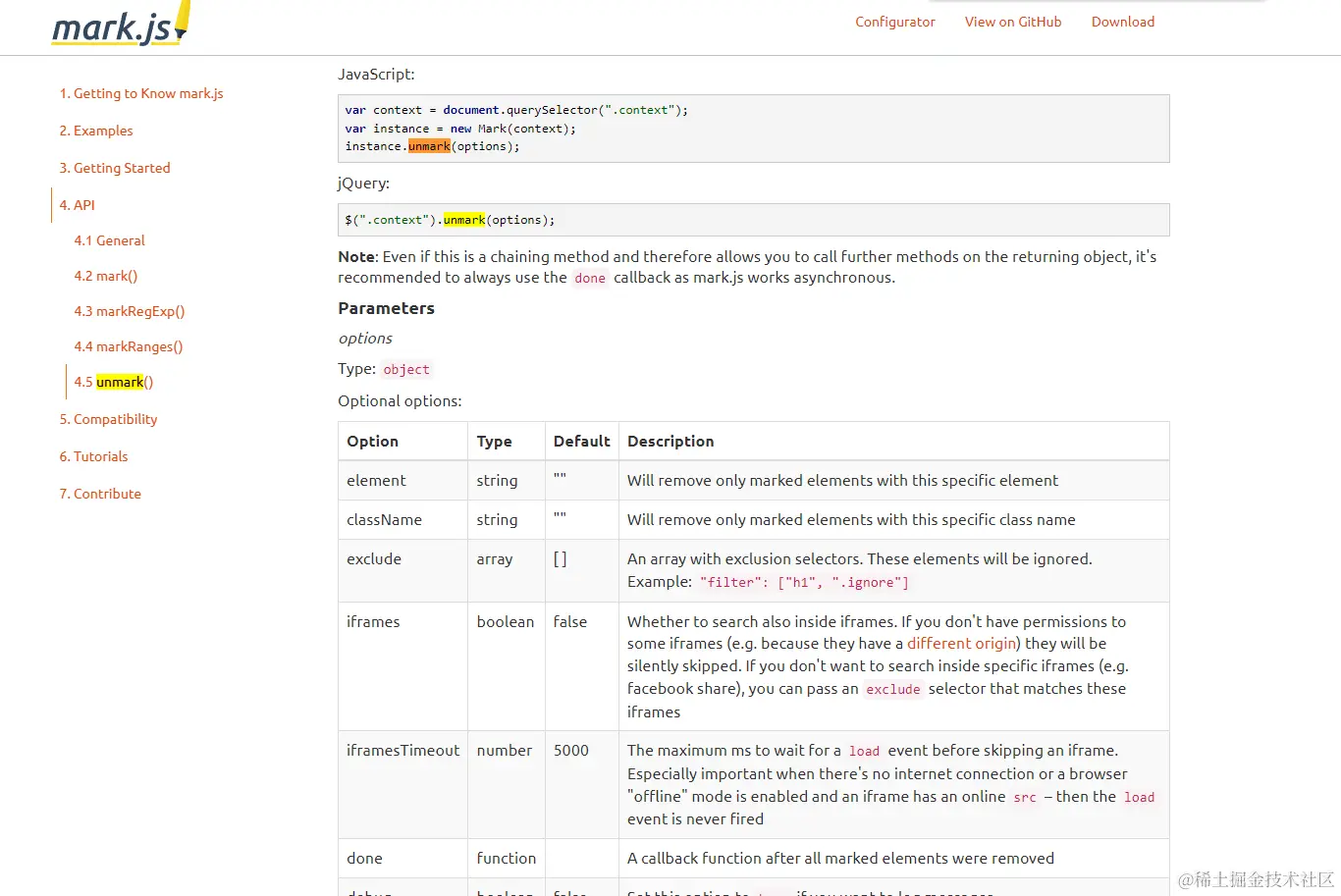Open 4.1 General subsection
Image resolution: width=1341 pixels, height=896 pixels.
[109, 240]
